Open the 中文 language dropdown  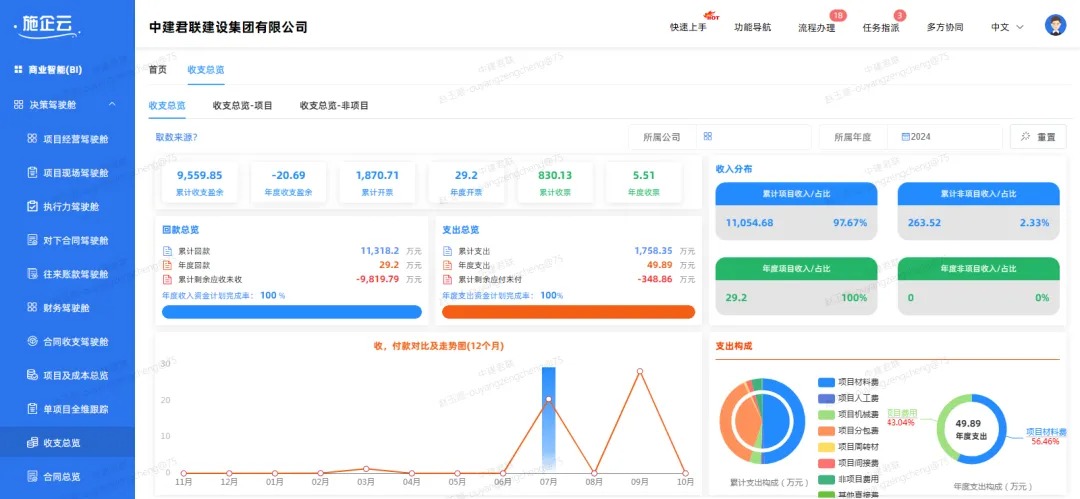click(1007, 27)
